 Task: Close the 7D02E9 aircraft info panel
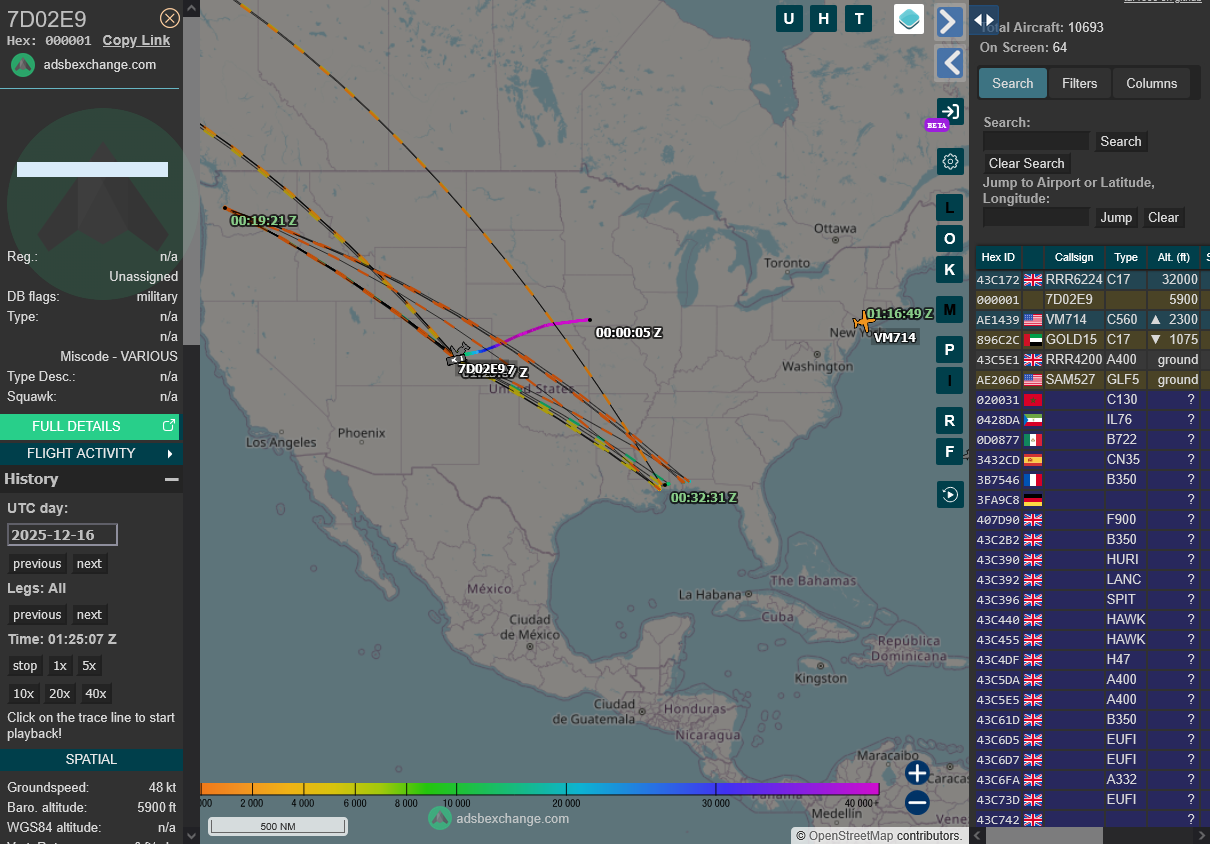pyautogui.click(x=170, y=18)
